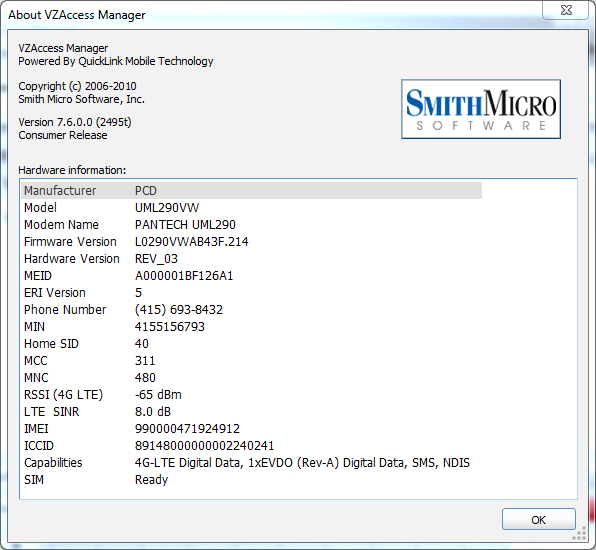Select the MNC row label

[x=36, y=378]
